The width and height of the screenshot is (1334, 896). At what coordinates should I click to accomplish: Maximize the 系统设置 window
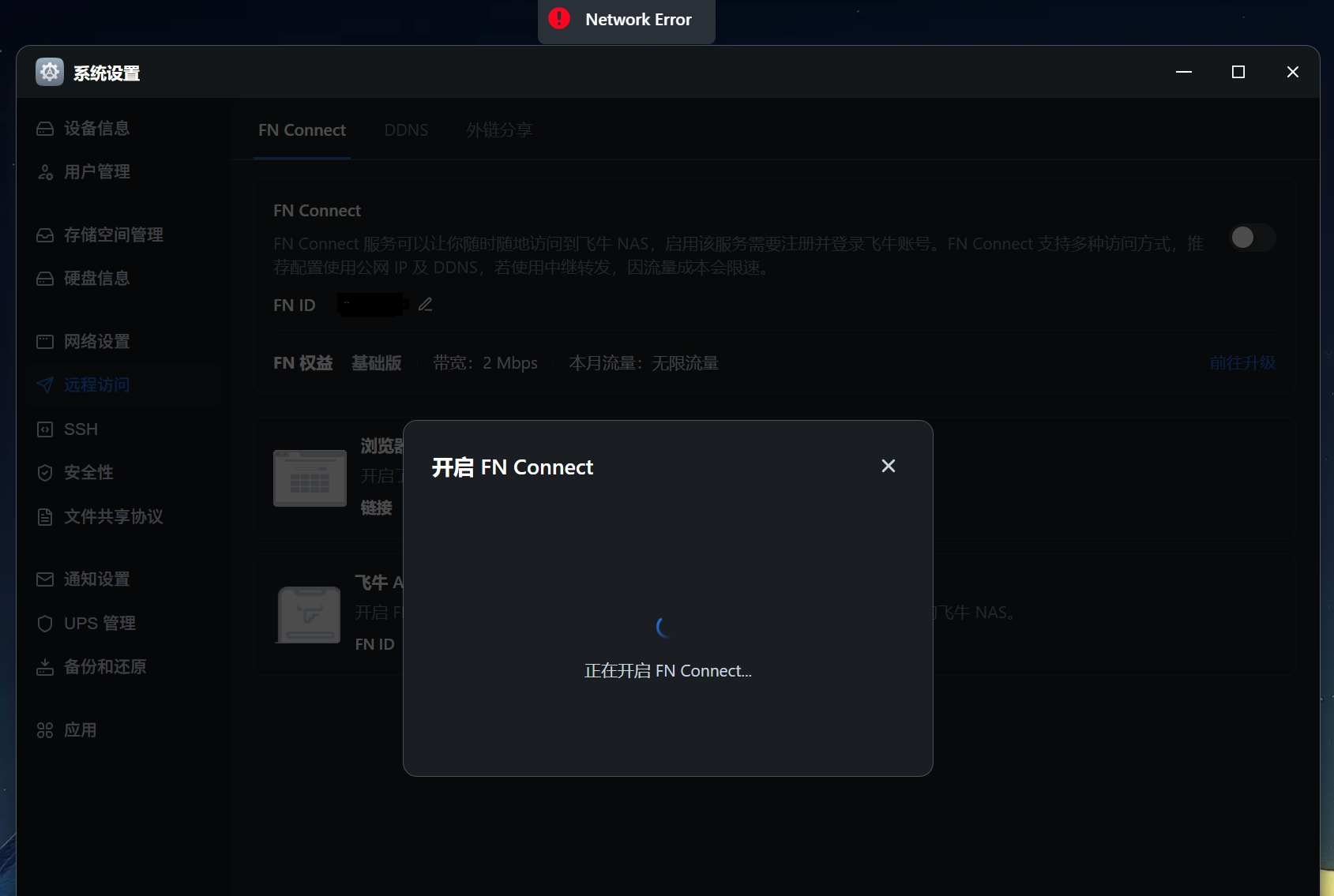tap(1238, 72)
